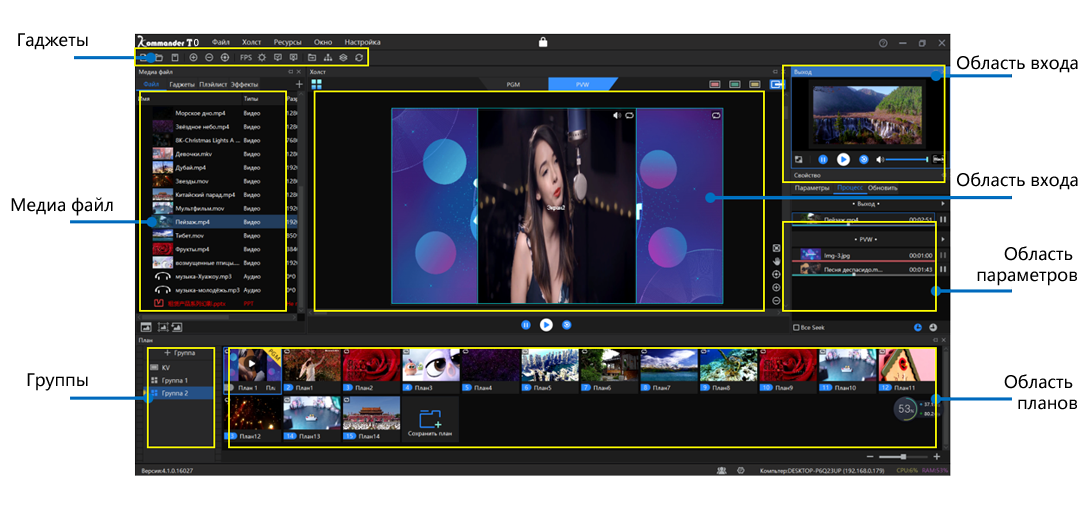Open the План7 thumbnail

point(668,370)
